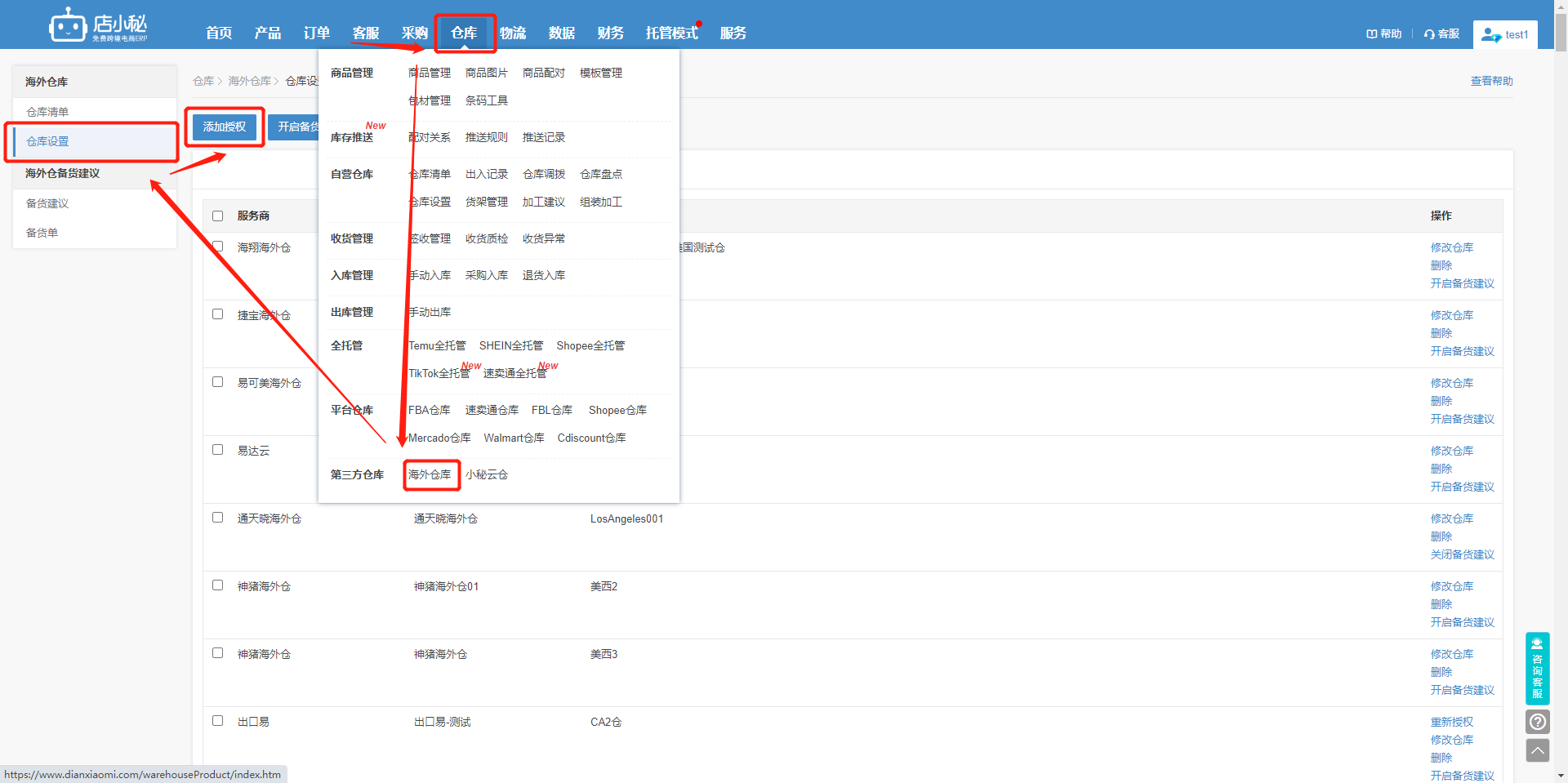This screenshot has height=783, width=1568.
Task: Select the 出口易 row checkbox
Action: [217, 721]
